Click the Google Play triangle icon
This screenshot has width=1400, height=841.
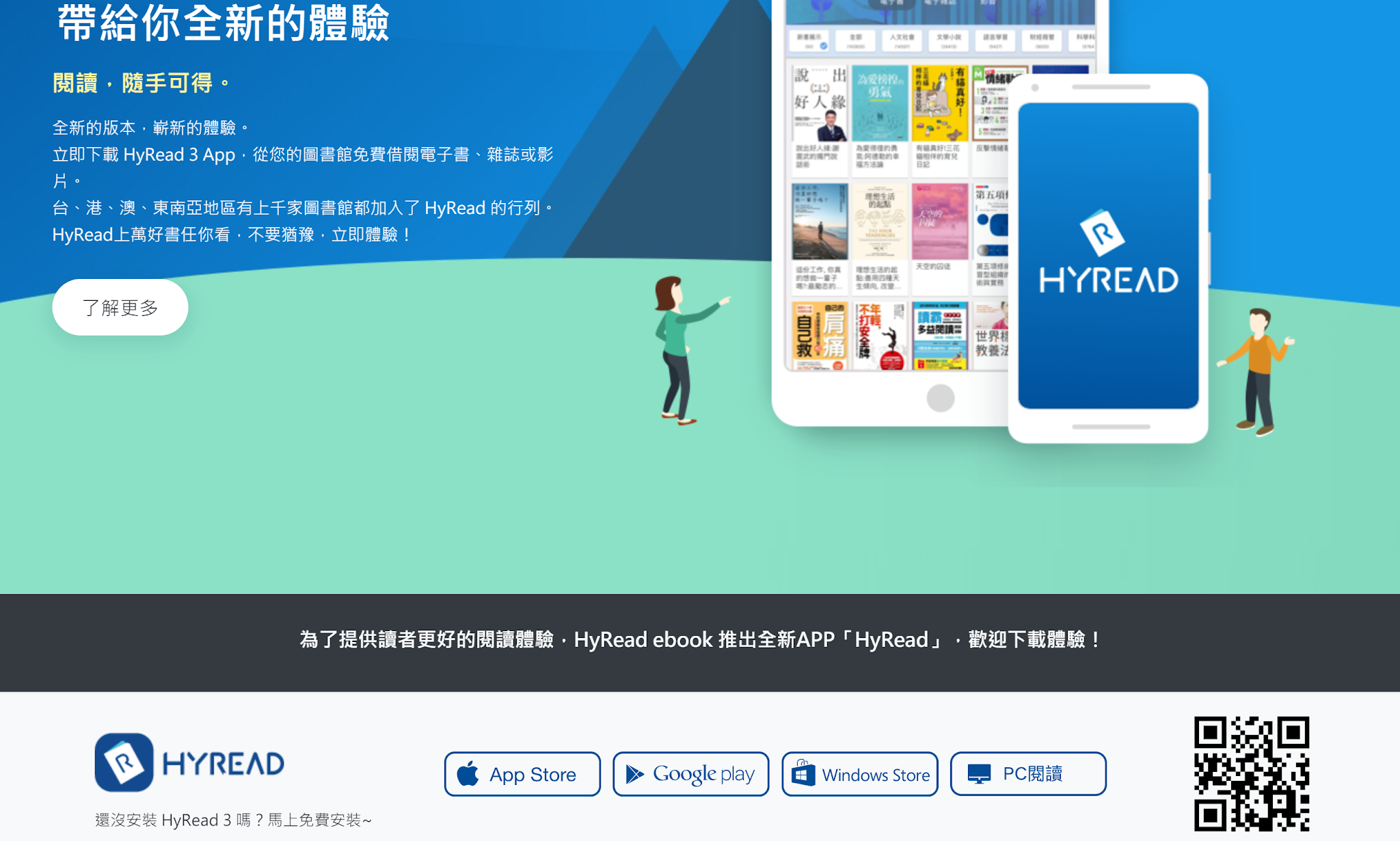pyautogui.click(x=634, y=773)
